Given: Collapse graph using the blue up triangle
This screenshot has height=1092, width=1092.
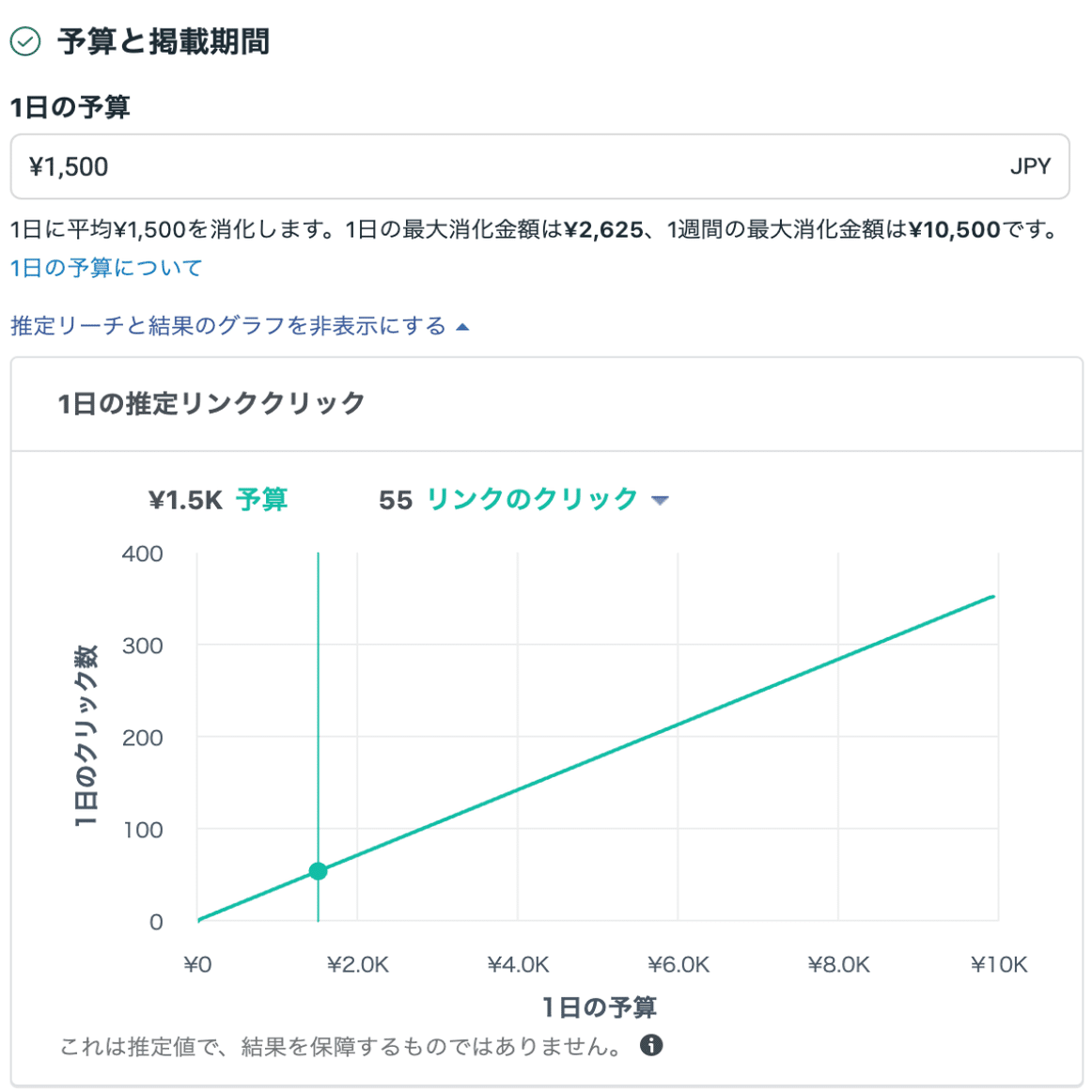Looking at the screenshot, I should (462, 327).
